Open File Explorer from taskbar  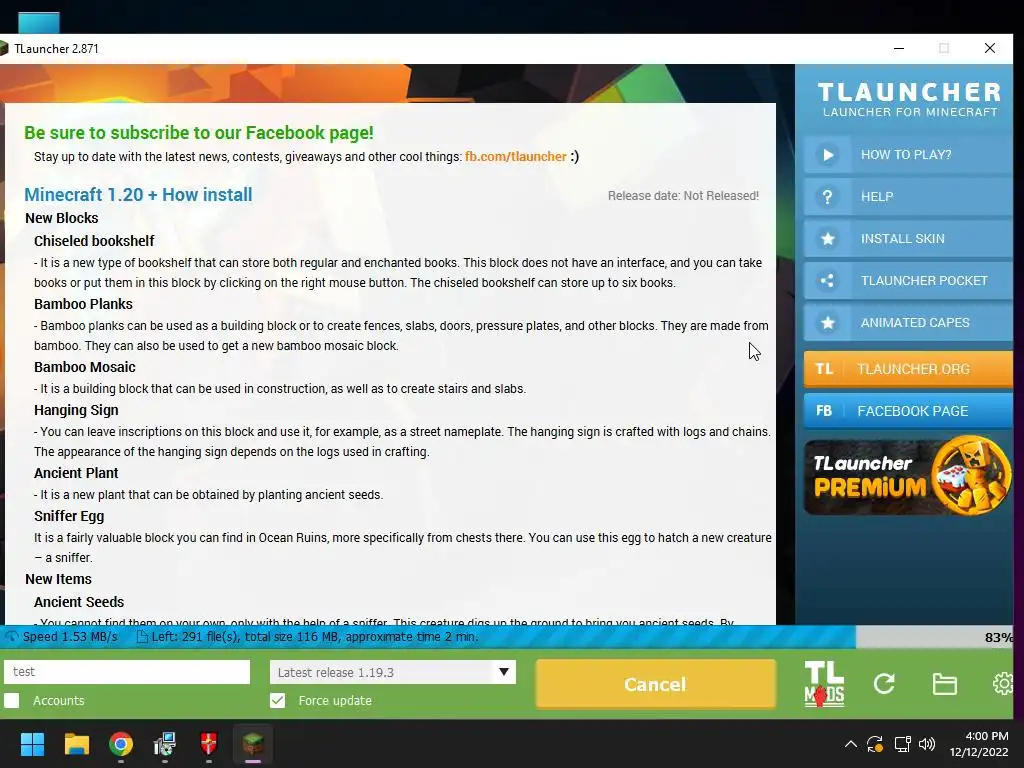76,744
